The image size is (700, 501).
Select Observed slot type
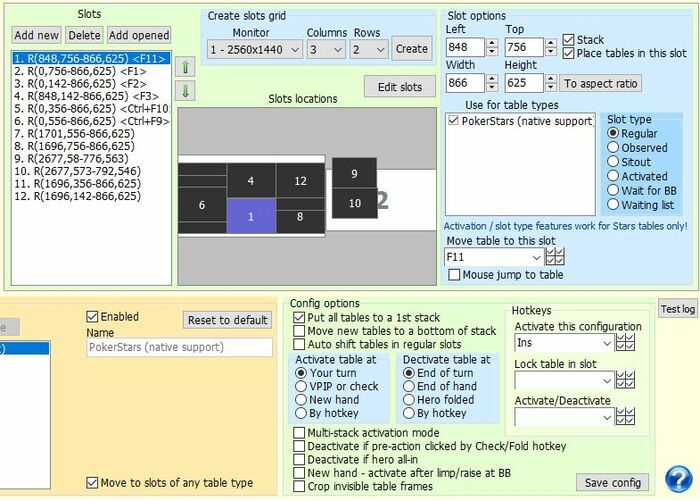(613, 147)
